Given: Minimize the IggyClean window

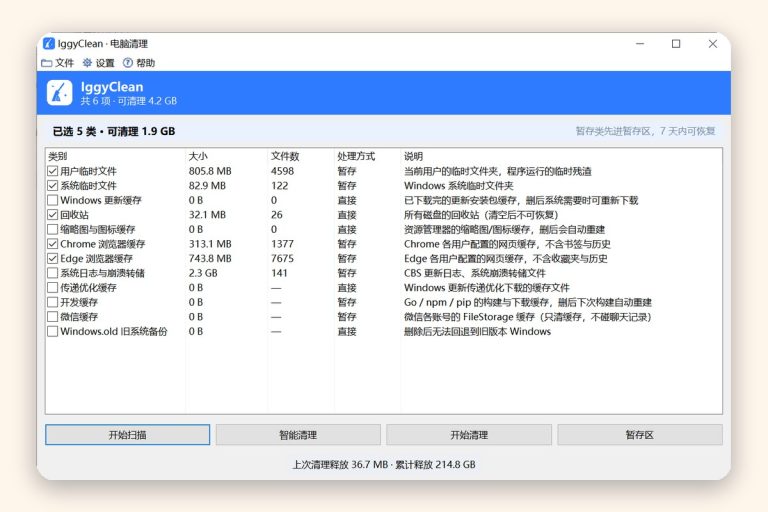Looking at the screenshot, I should [x=640, y=44].
